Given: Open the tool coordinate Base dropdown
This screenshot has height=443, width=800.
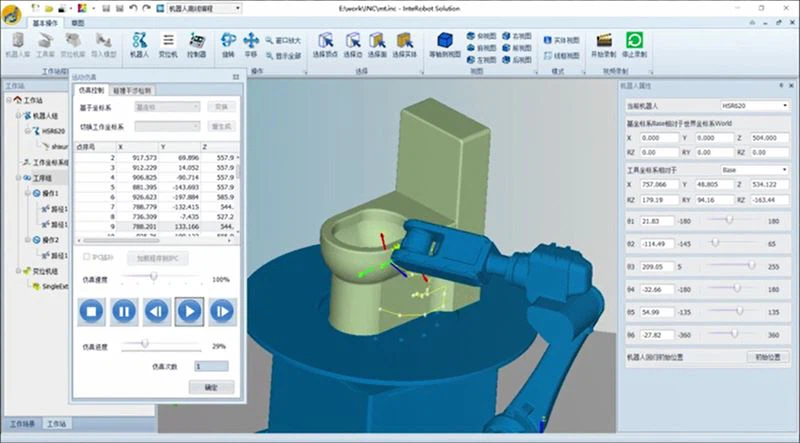Looking at the screenshot, I should tap(754, 169).
